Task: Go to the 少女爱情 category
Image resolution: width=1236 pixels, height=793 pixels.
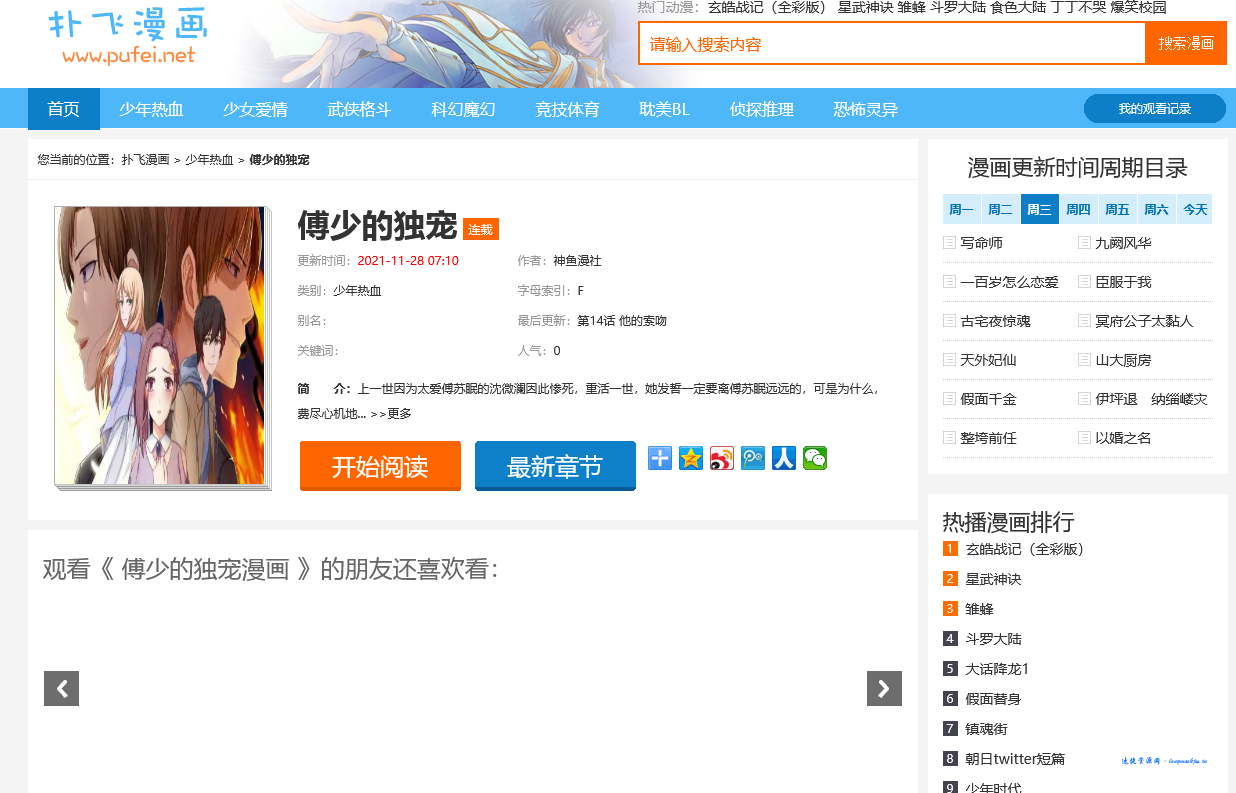Action: tap(255, 109)
